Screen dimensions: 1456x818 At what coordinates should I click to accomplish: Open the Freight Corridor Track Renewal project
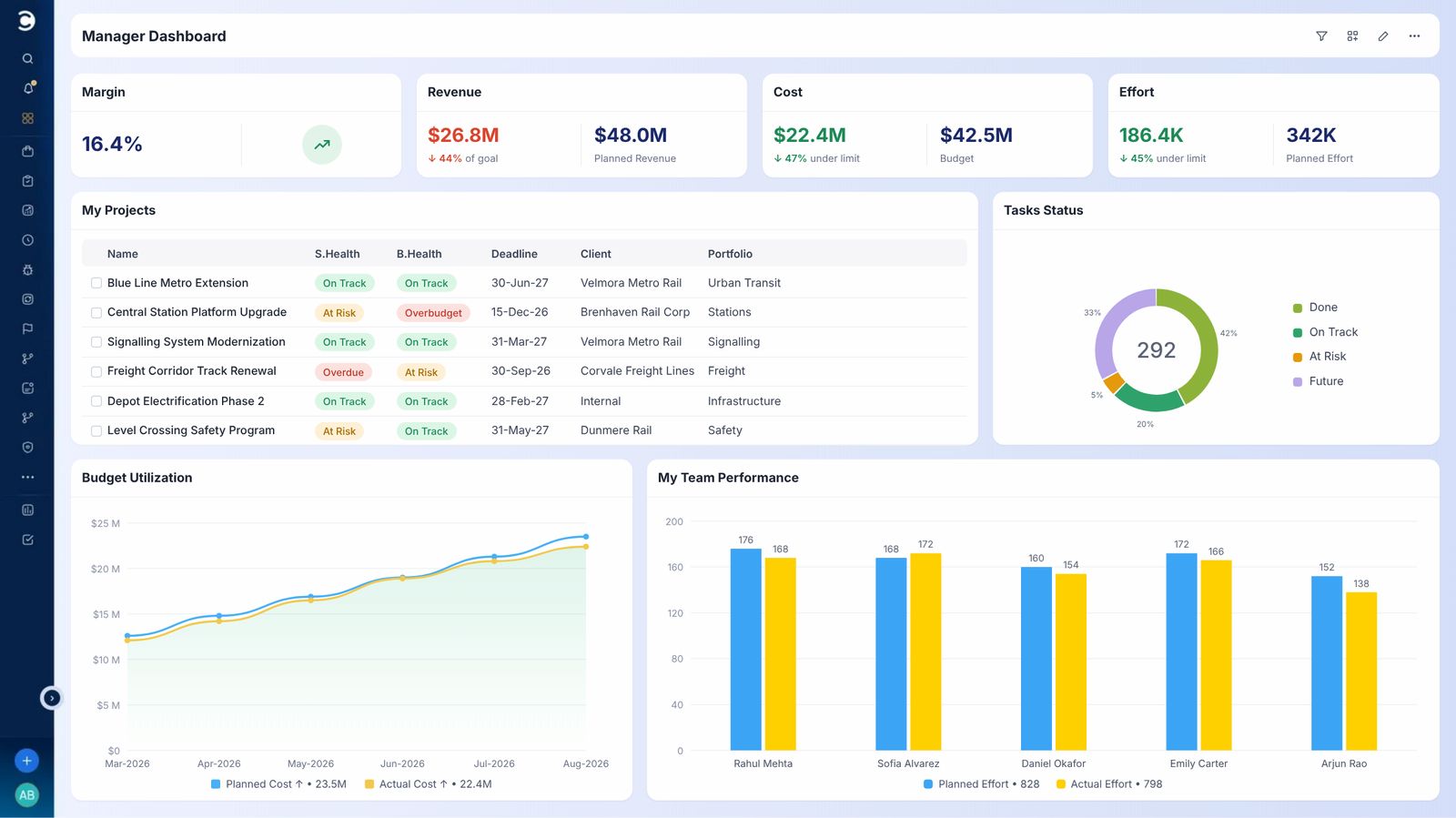[192, 371]
